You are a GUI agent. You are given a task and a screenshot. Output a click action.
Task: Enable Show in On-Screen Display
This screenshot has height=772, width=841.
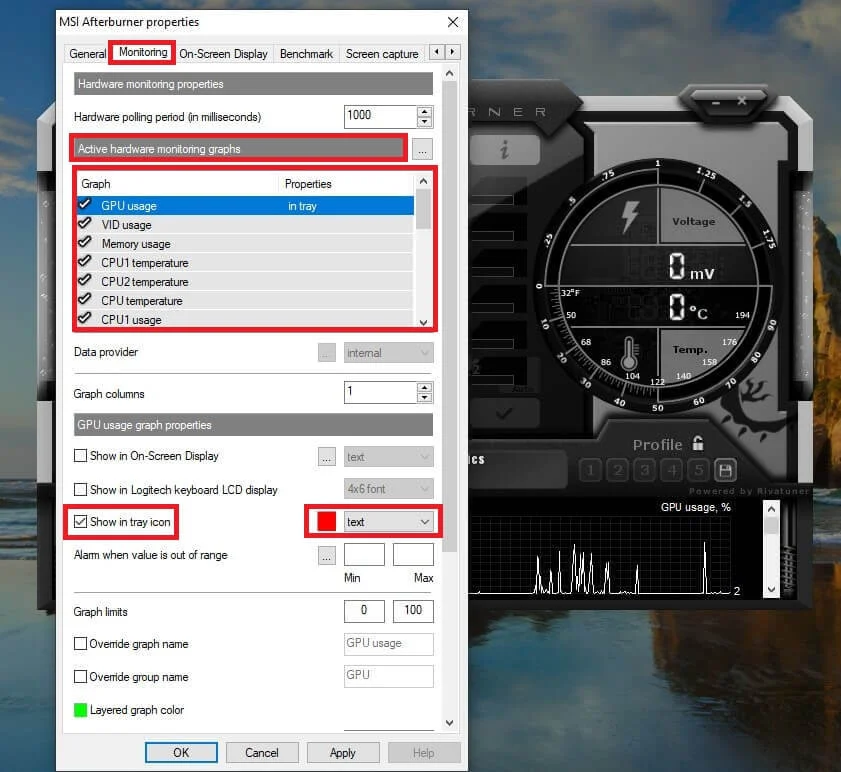pos(81,456)
